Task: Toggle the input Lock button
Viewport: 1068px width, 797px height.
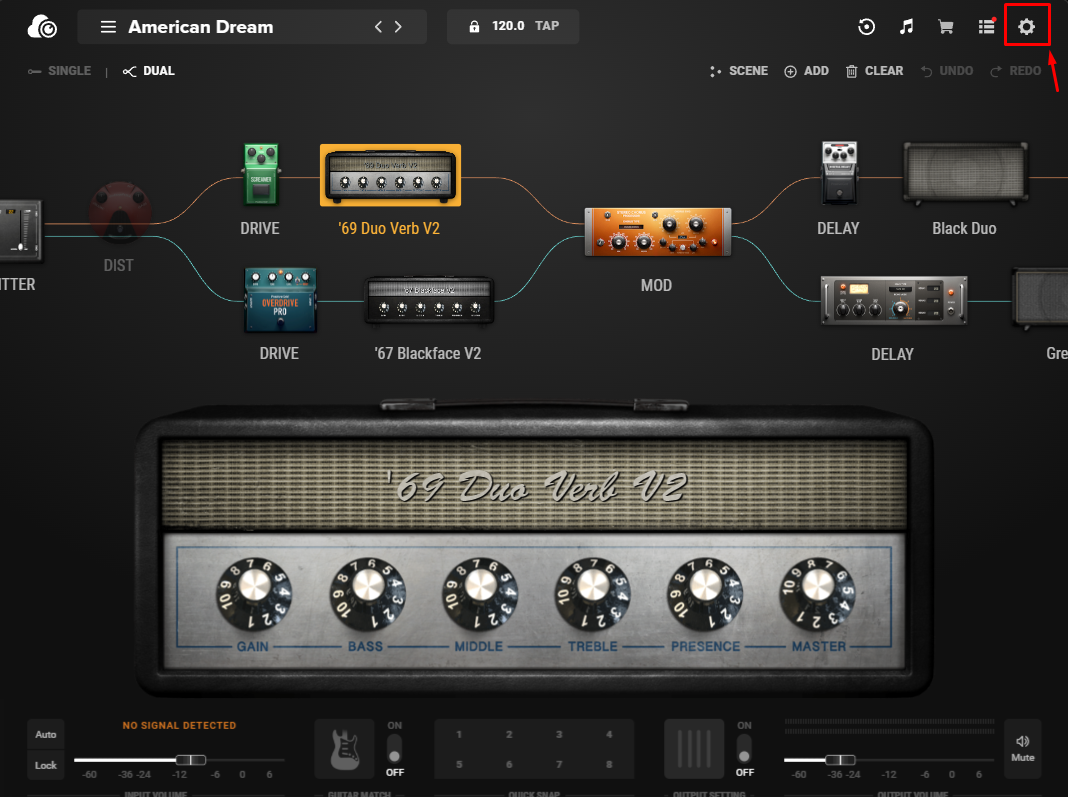Action: click(x=46, y=765)
